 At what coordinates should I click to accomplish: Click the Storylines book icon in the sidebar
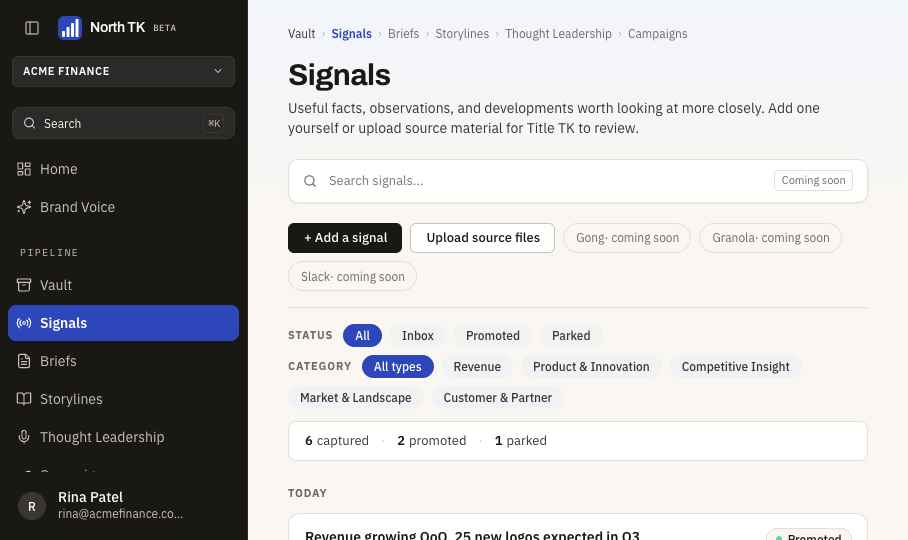pyautogui.click(x=24, y=399)
